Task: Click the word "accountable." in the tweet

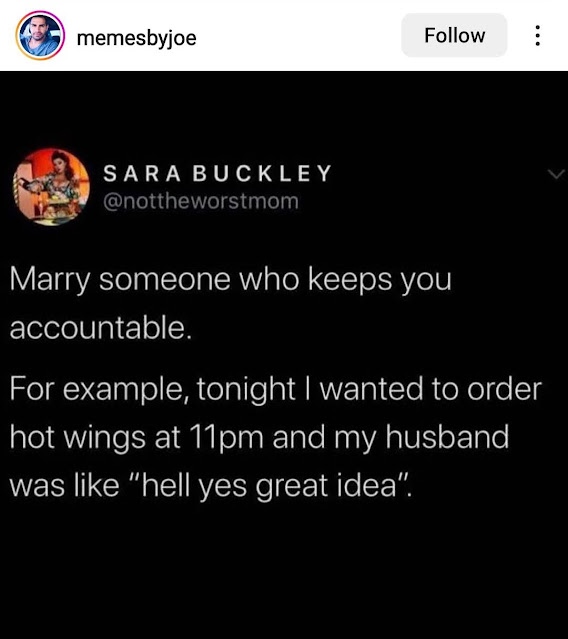Action: click(x=101, y=328)
